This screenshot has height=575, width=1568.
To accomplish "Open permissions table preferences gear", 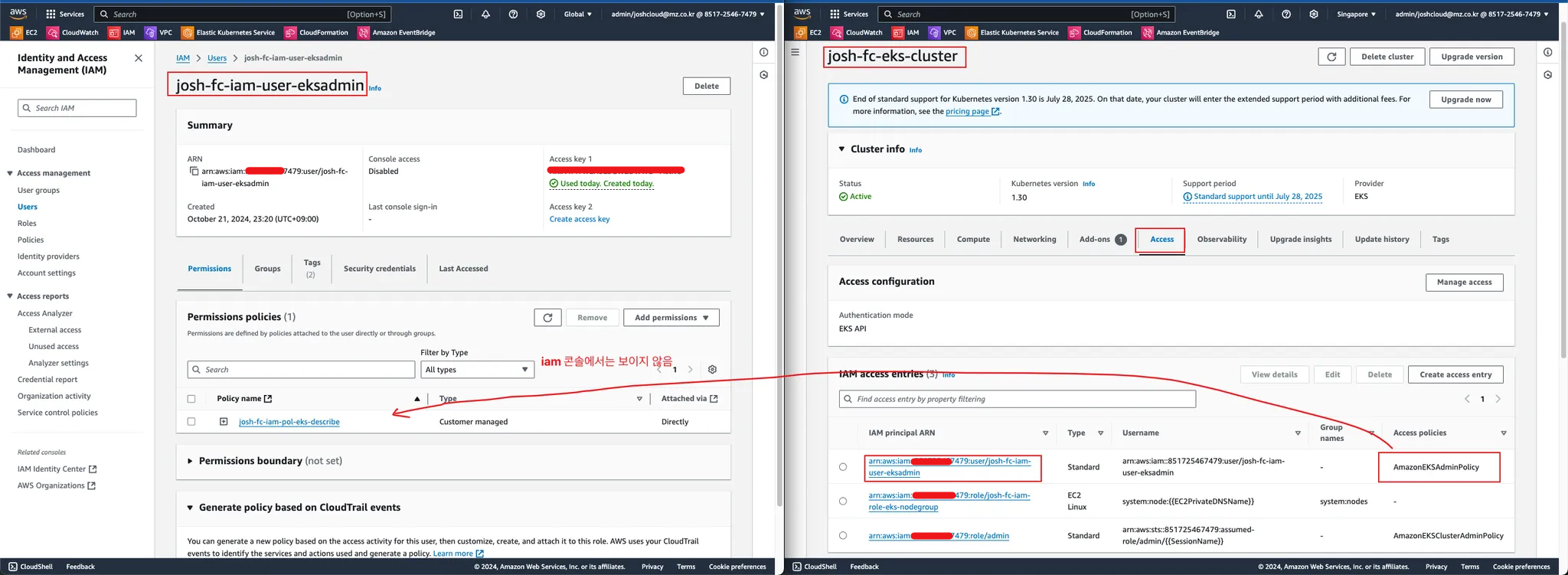I will click(712, 369).
